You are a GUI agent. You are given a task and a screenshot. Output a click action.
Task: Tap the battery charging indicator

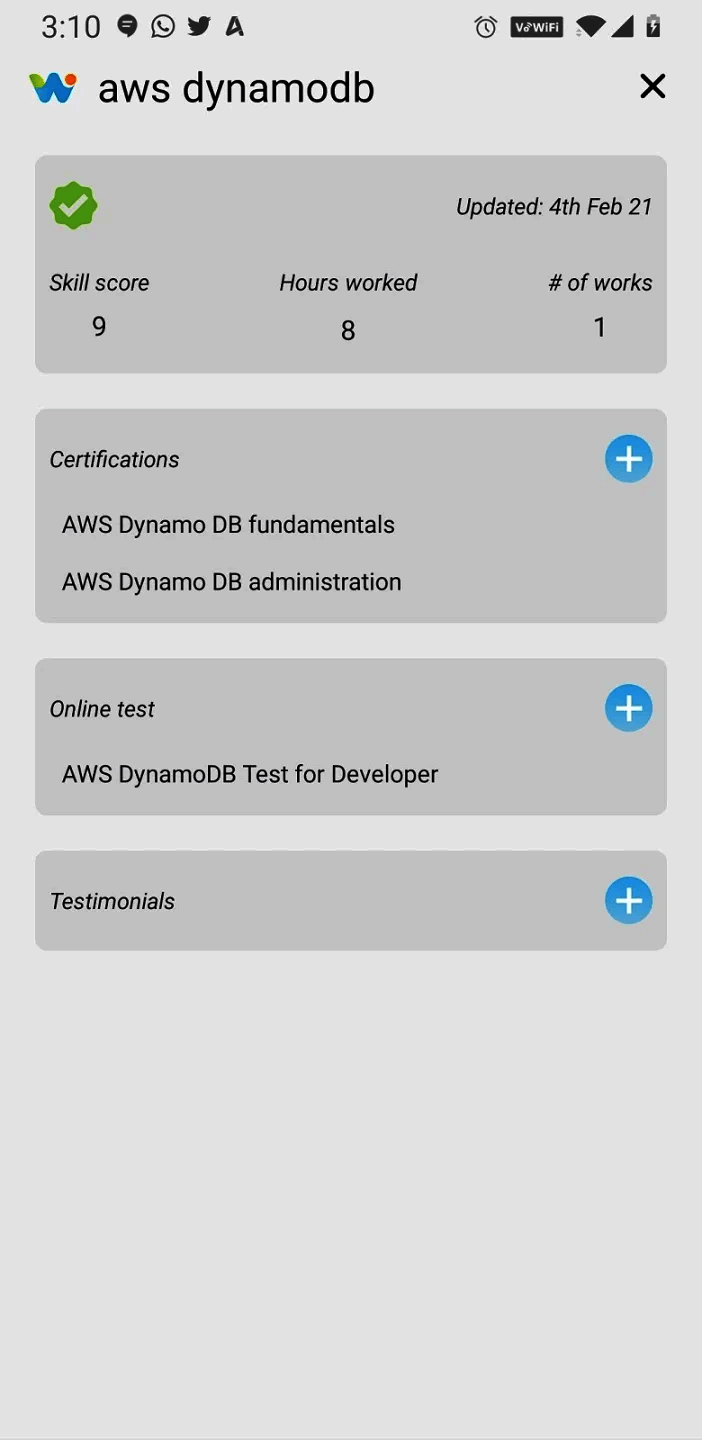coord(652,27)
